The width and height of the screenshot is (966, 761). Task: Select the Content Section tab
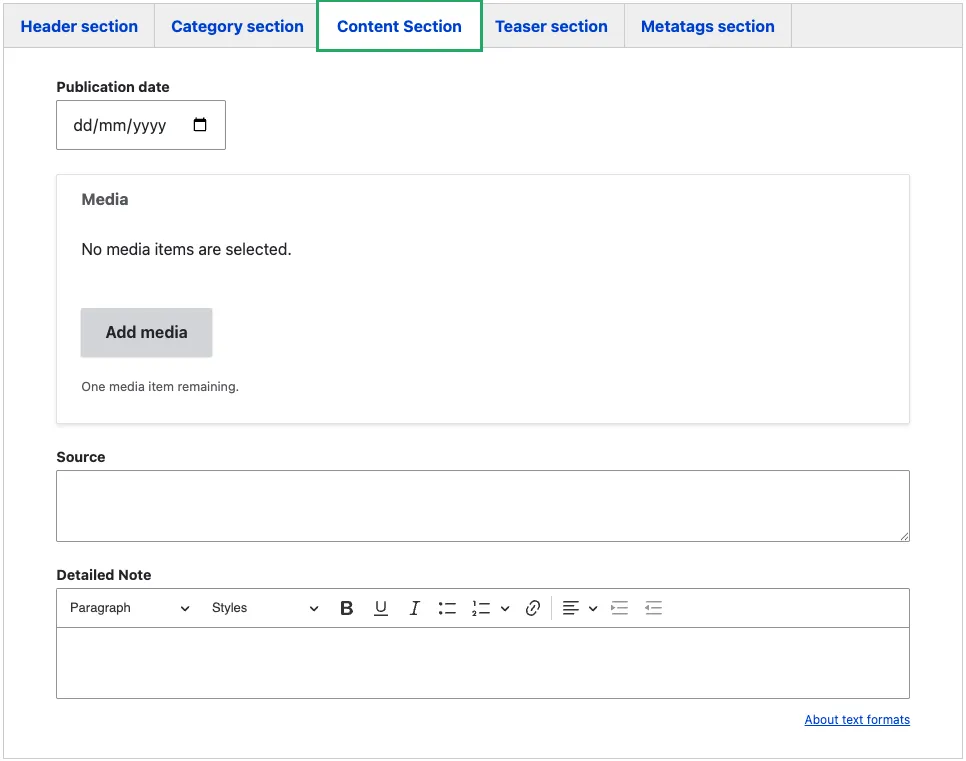click(x=399, y=26)
